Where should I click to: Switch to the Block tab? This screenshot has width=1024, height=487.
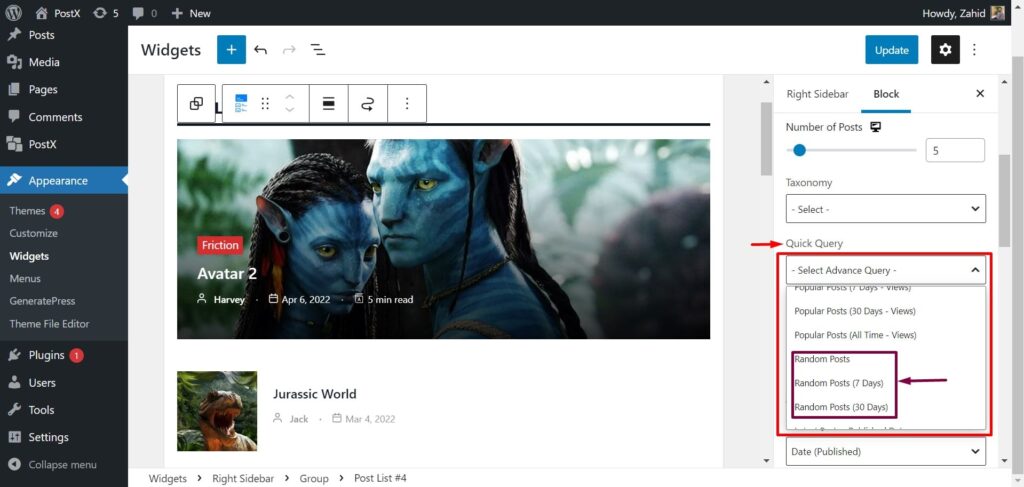tap(886, 94)
